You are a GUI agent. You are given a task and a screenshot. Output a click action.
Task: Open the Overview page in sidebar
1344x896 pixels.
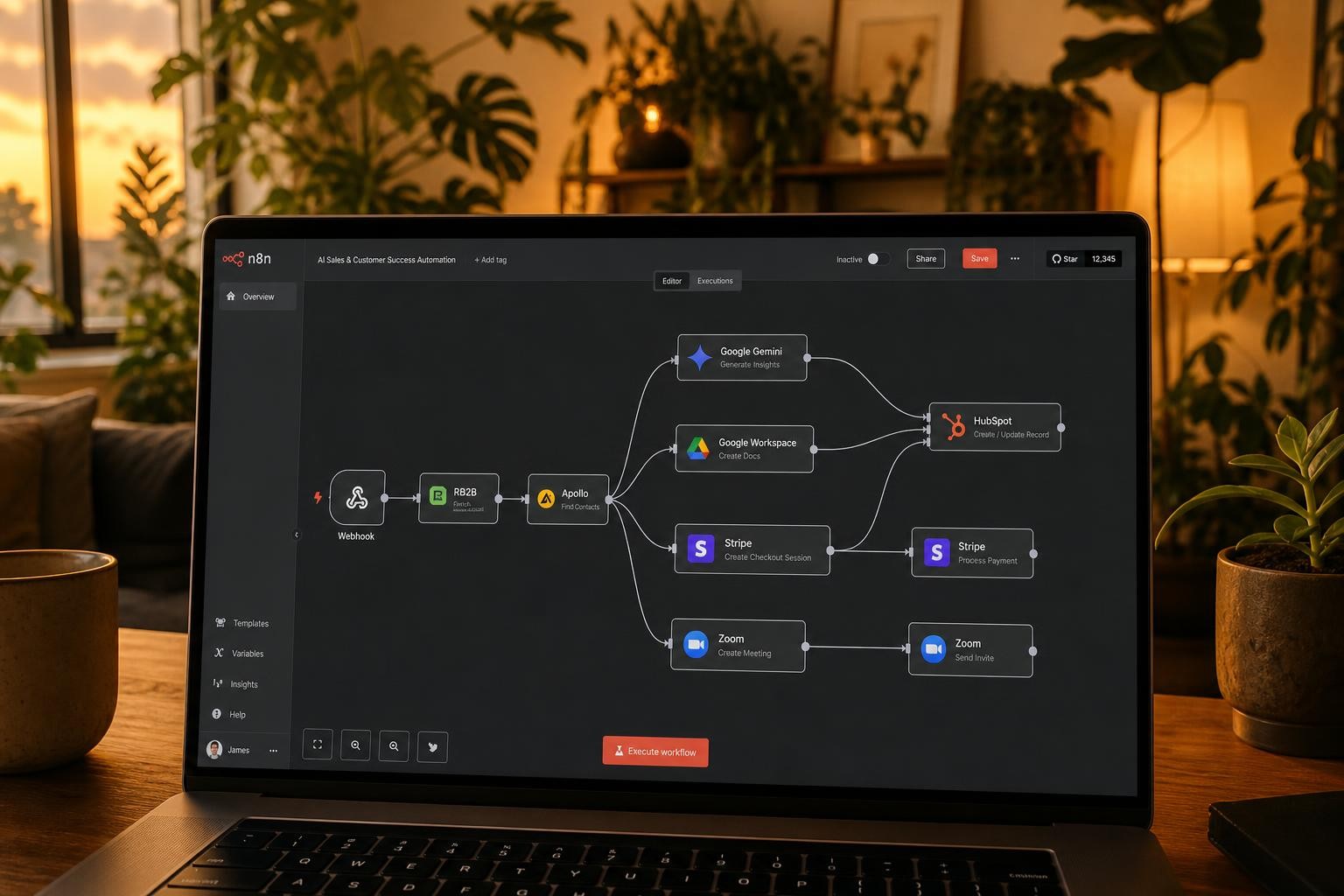pyautogui.click(x=257, y=297)
